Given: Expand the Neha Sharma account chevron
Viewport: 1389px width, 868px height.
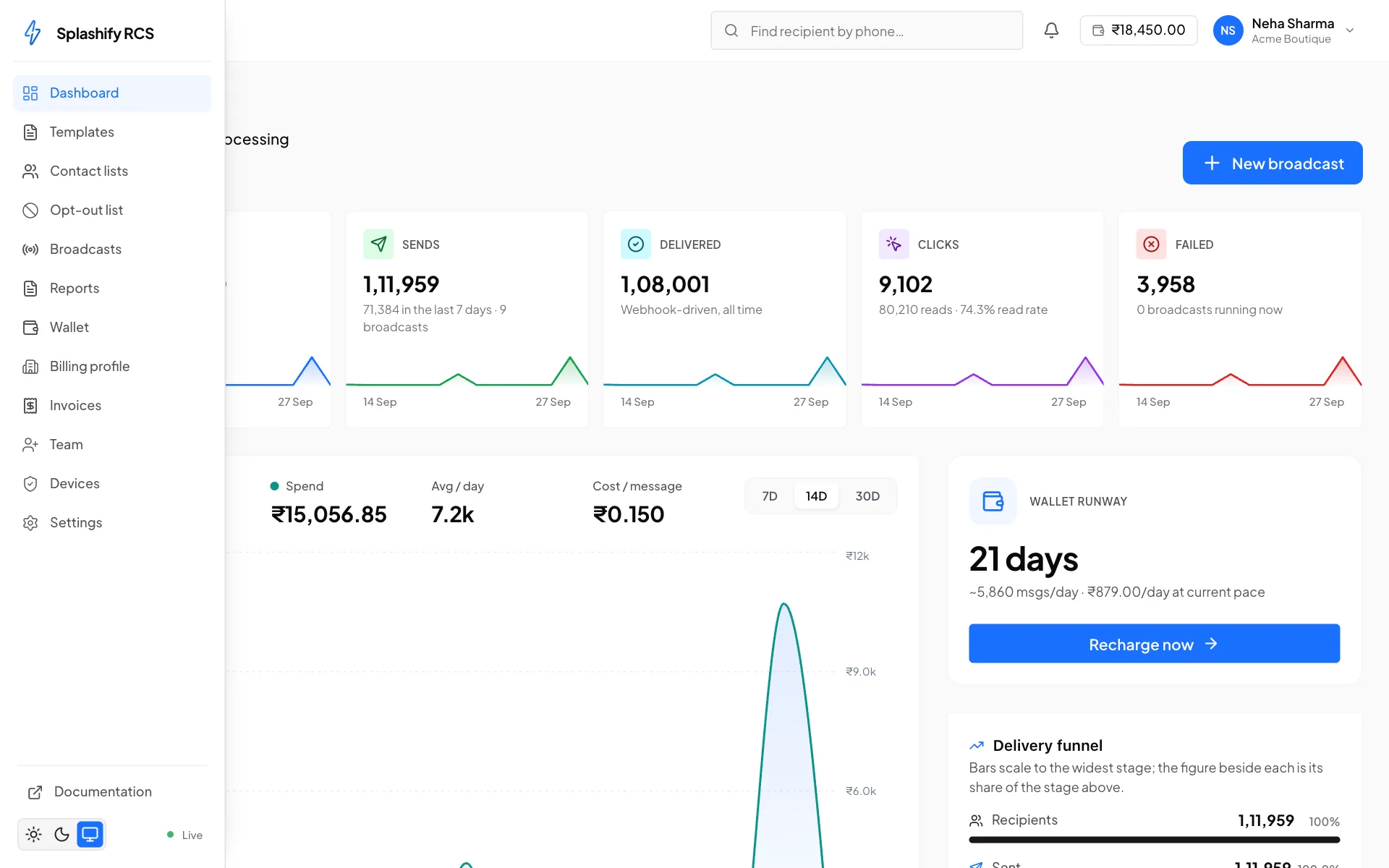Looking at the screenshot, I should (x=1349, y=30).
